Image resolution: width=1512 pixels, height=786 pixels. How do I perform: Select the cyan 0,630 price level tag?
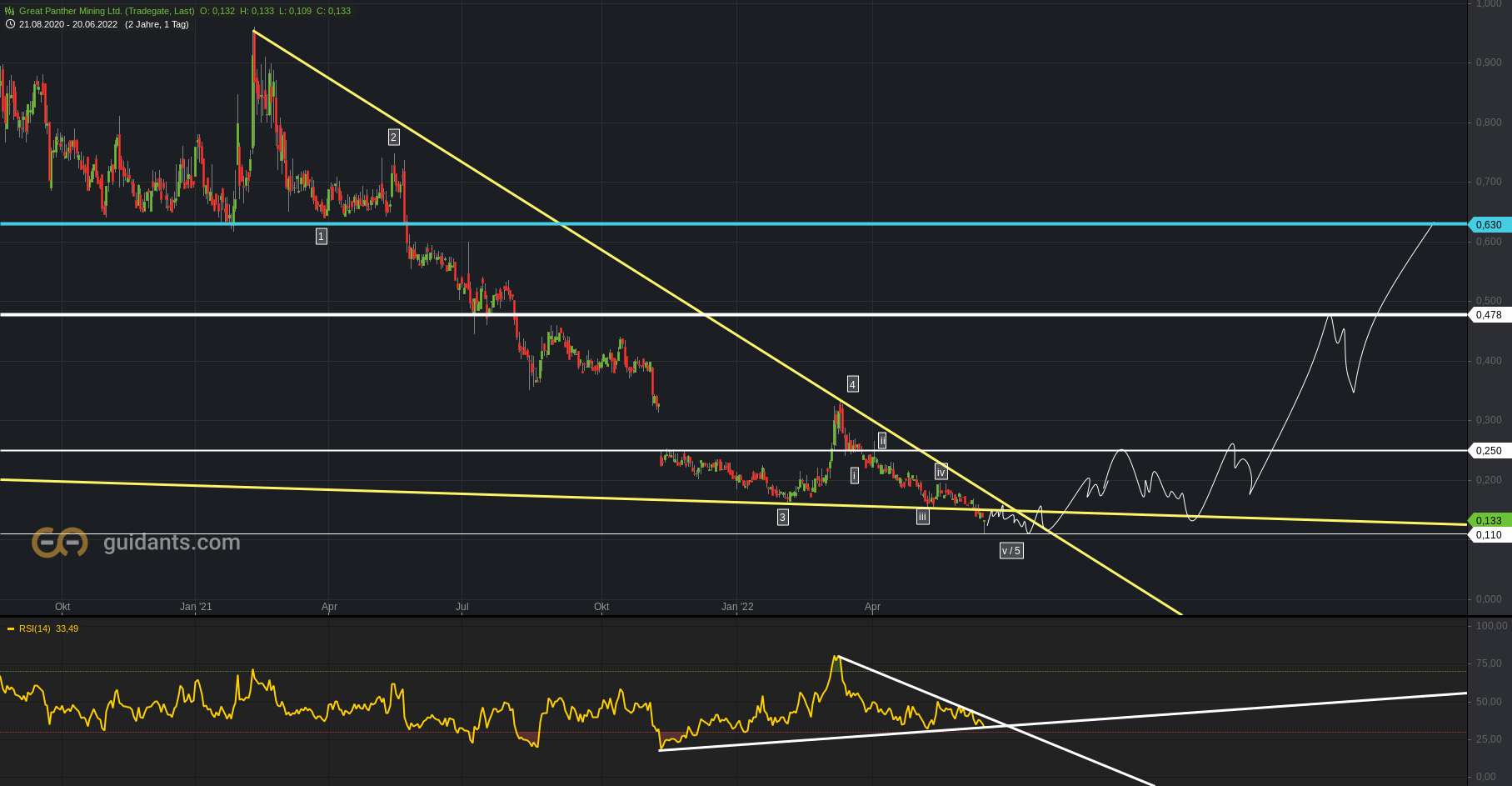pos(1489,225)
